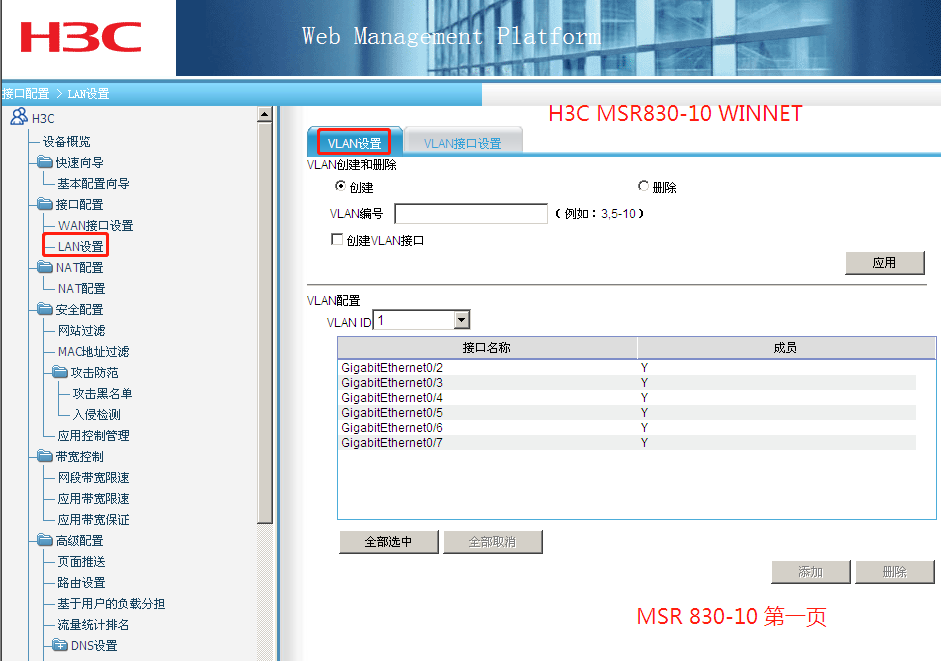Click the 应用 button
This screenshot has width=941, height=661.
coord(885,263)
